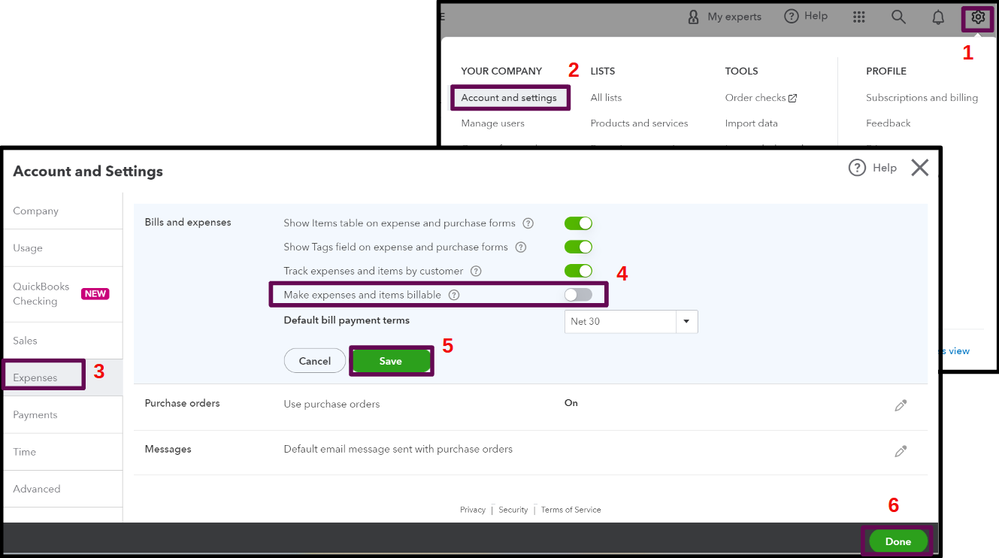Toggle Show Tags field on expense forms

tap(578, 247)
